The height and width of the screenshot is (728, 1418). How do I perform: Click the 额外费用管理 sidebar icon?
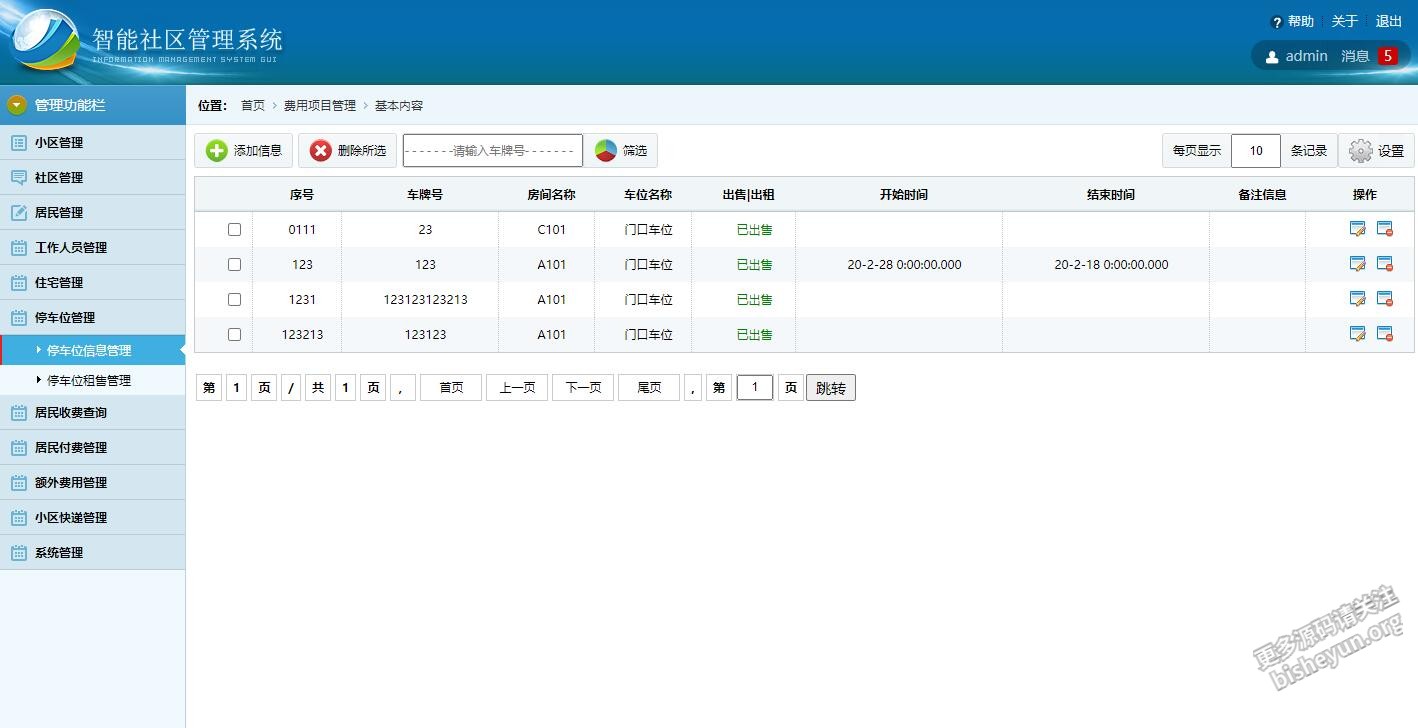tap(18, 482)
